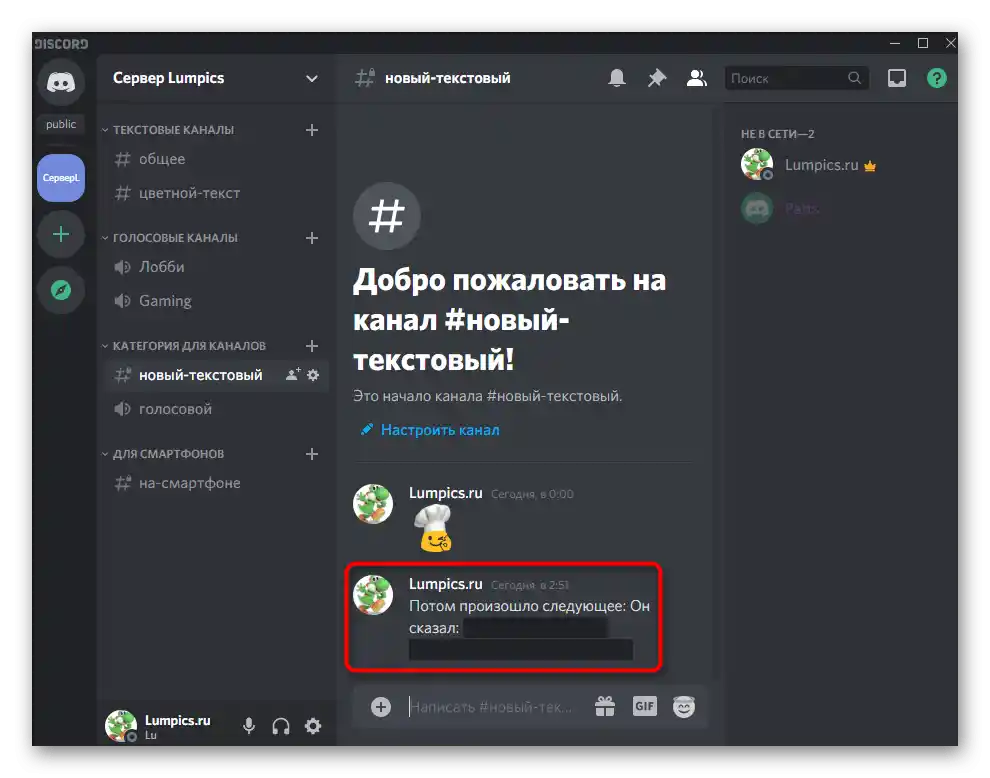Viewport: 990px width, 778px height.
Task: Open notification settings bell icon
Action: pos(617,78)
